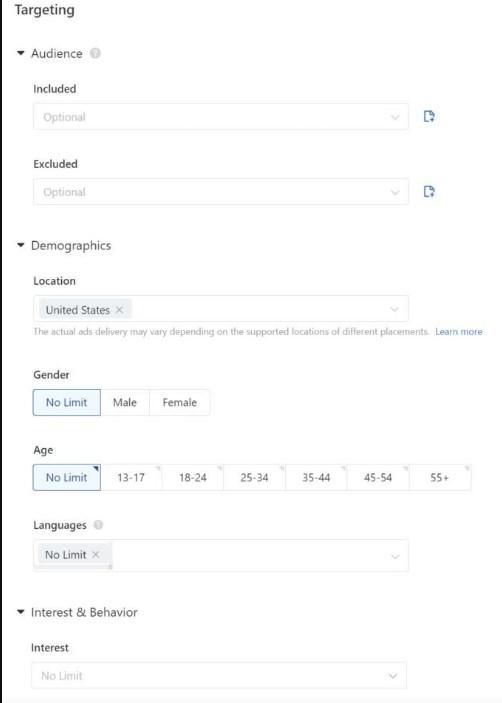Choose the 35-44 age range
This screenshot has width=502, height=703.
(x=316, y=477)
